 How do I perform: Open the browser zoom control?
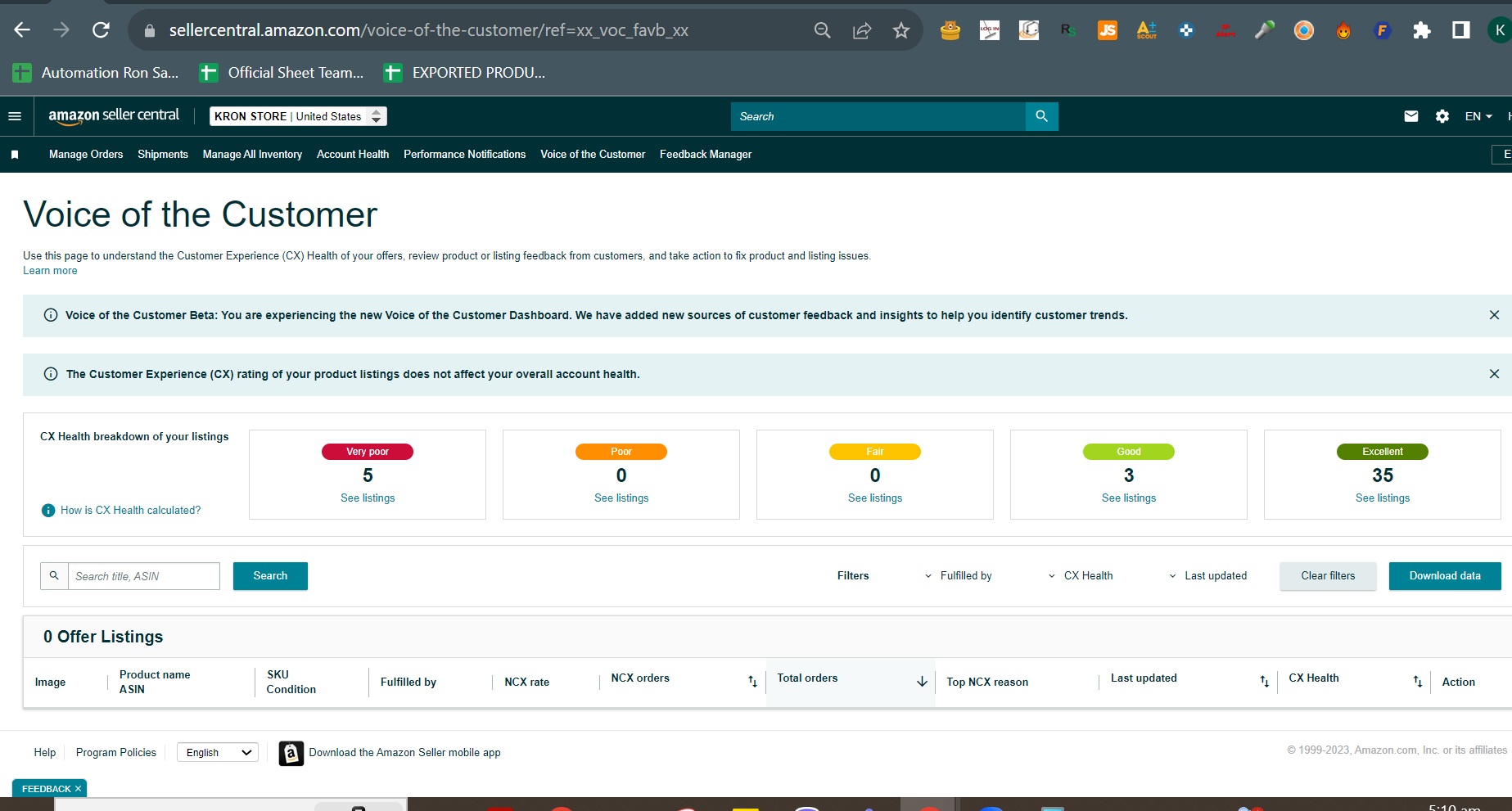click(x=823, y=30)
